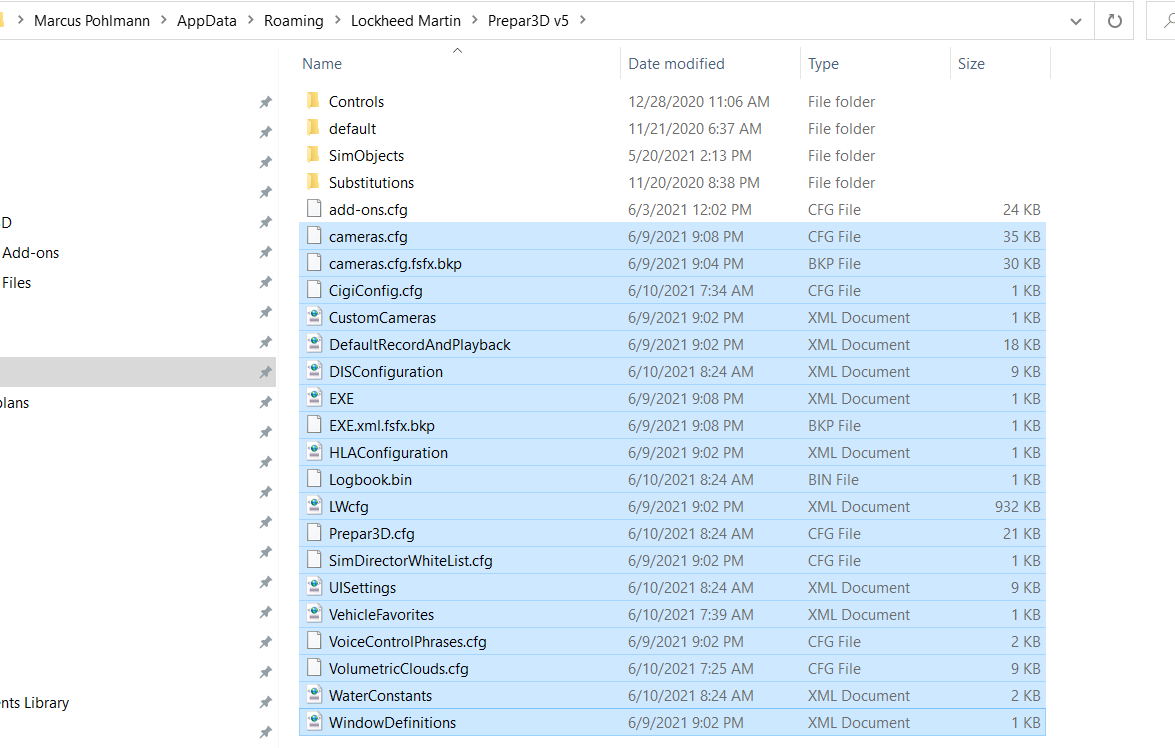Viewport: 1175px width, 748px height.
Task: Click the 6/10/2021 7:39 AM date
Action: 690,615
